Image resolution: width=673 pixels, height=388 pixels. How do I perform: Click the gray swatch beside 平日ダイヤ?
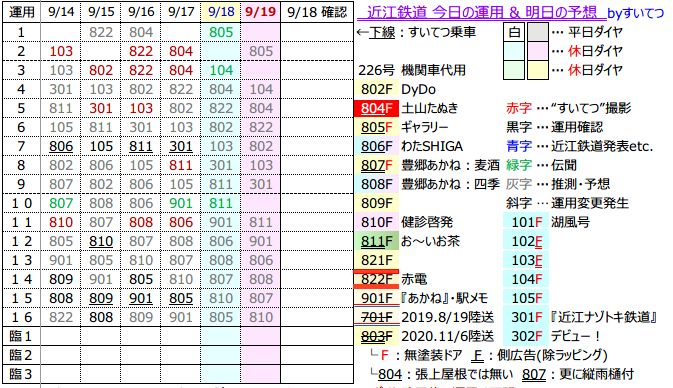pos(538,32)
